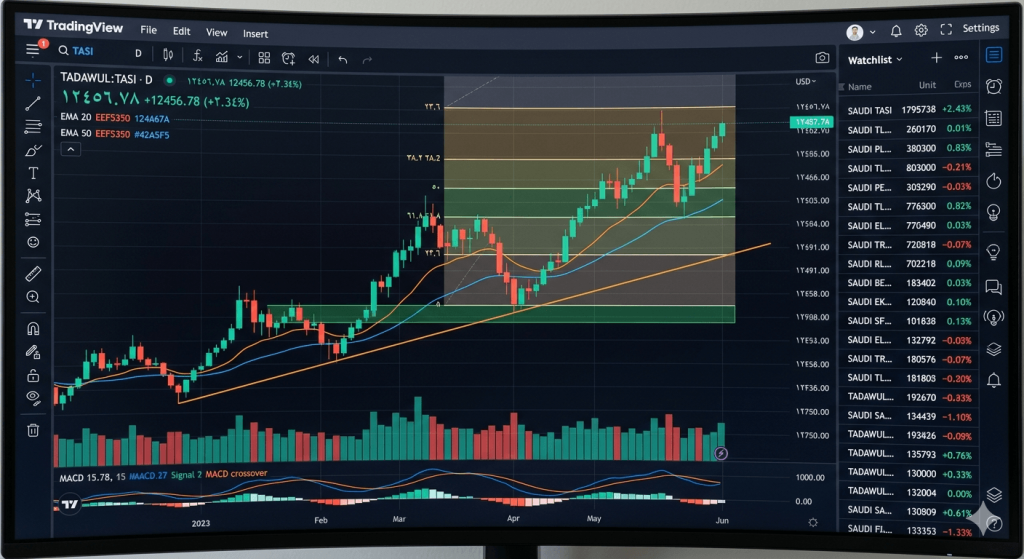
Task: Open the fx indicators dialog
Action: 197,56
